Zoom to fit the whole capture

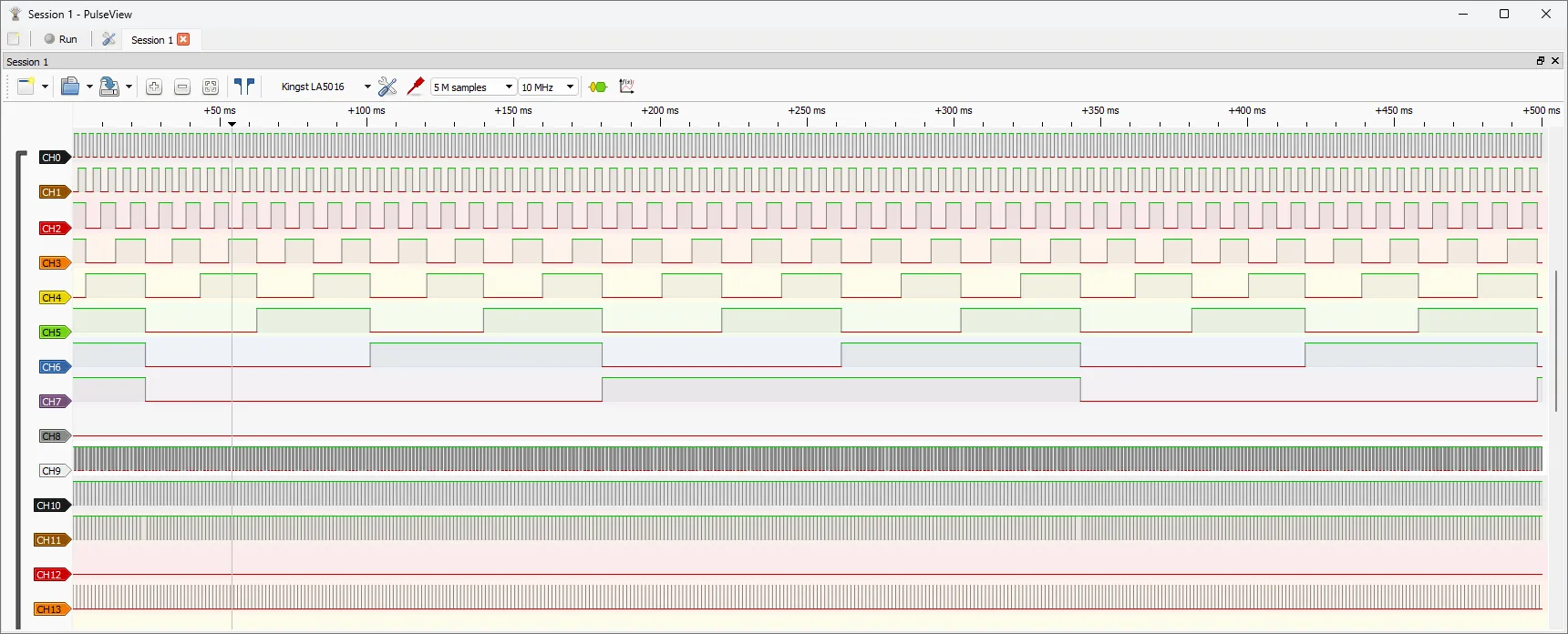(x=211, y=87)
